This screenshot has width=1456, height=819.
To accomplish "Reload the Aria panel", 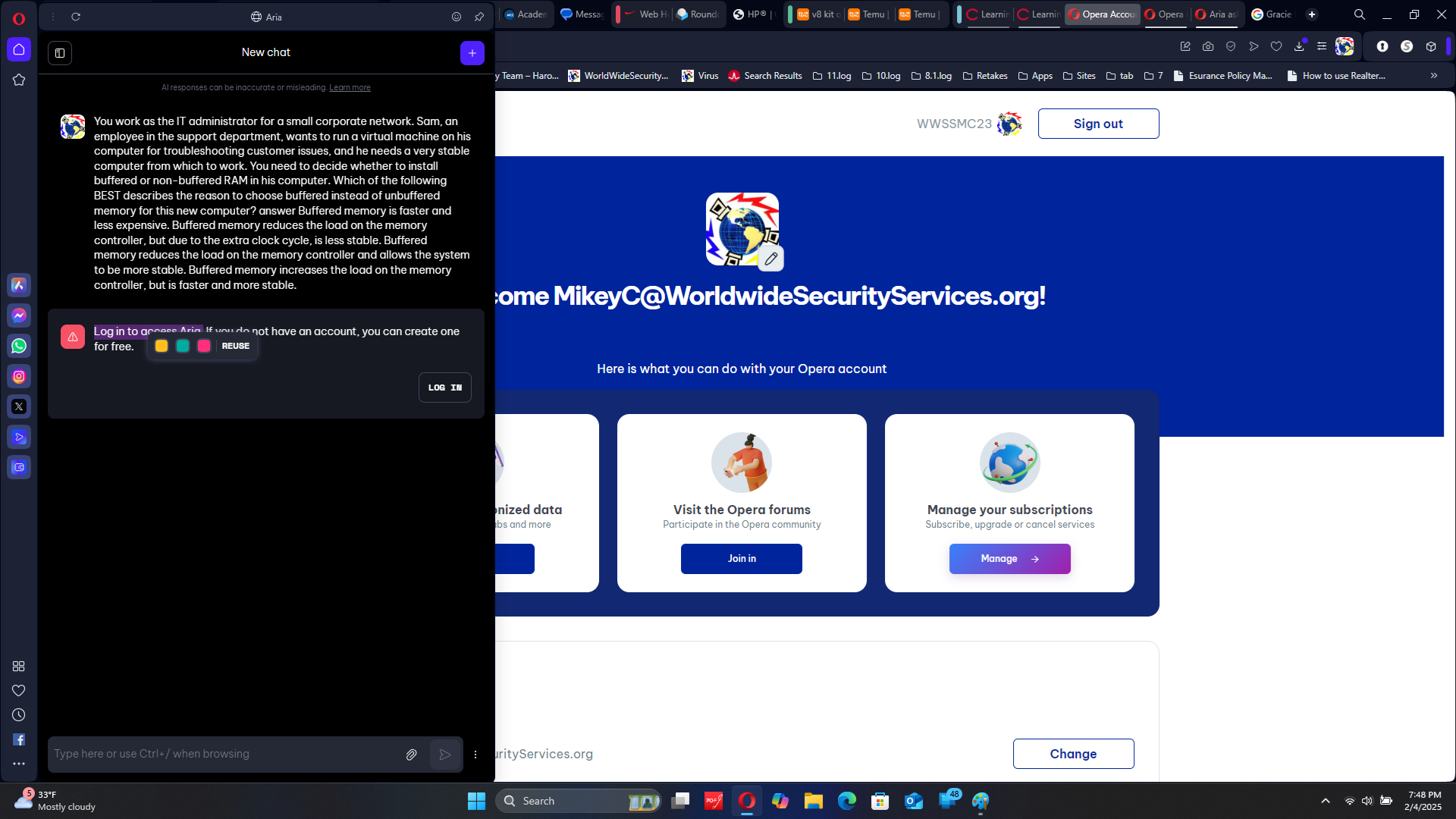I will (x=76, y=17).
